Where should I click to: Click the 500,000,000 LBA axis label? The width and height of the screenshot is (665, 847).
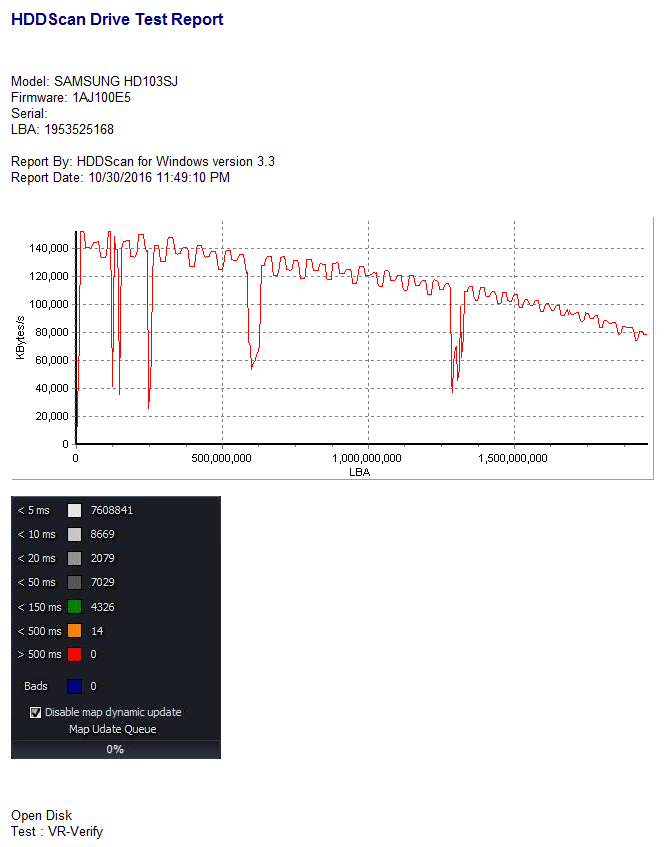coord(221,458)
